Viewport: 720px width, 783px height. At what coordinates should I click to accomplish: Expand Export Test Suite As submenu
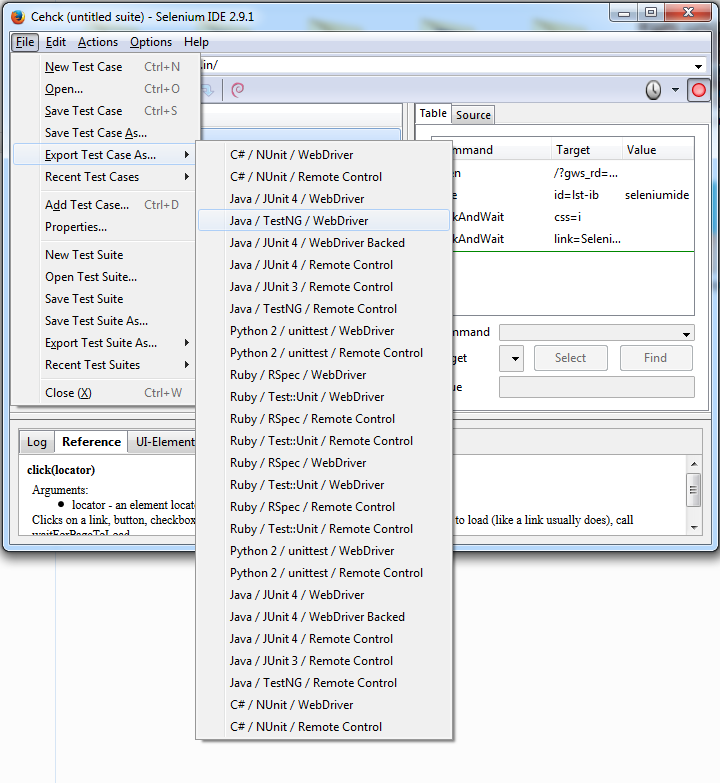[105, 343]
